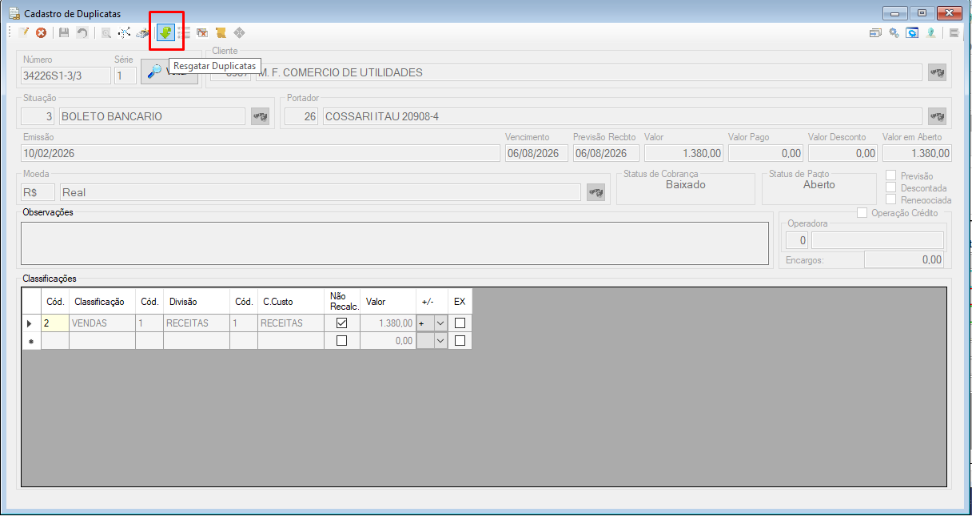Click the lookup button beside Moeda Real field
972x516 pixels.
point(596,192)
